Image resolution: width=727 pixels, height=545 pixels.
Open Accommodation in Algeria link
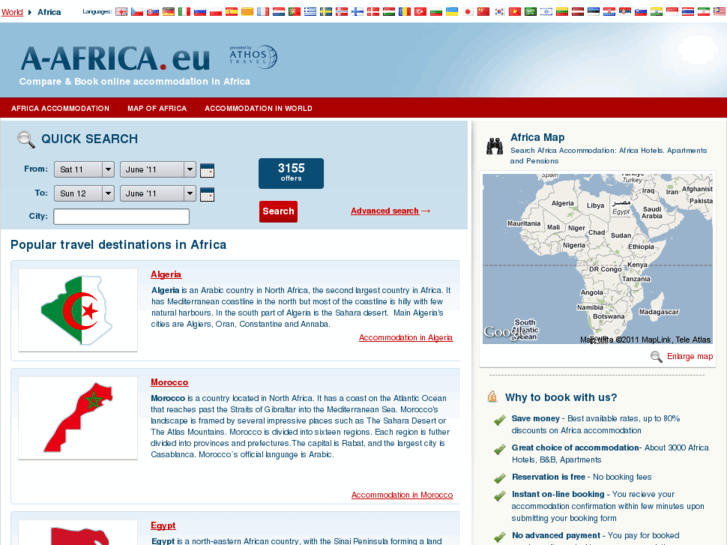pyautogui.click(x=406, y=338)
